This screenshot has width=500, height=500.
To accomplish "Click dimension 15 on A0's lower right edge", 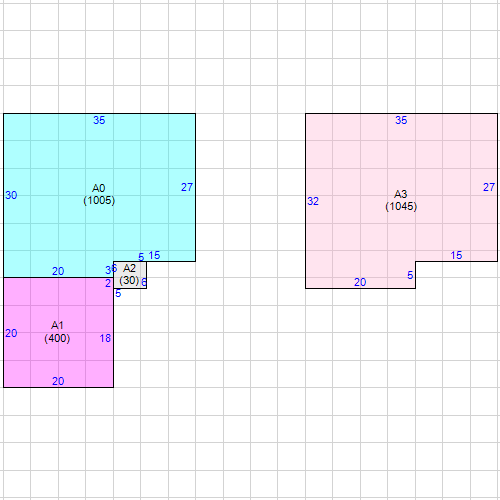I will [154, 255].
